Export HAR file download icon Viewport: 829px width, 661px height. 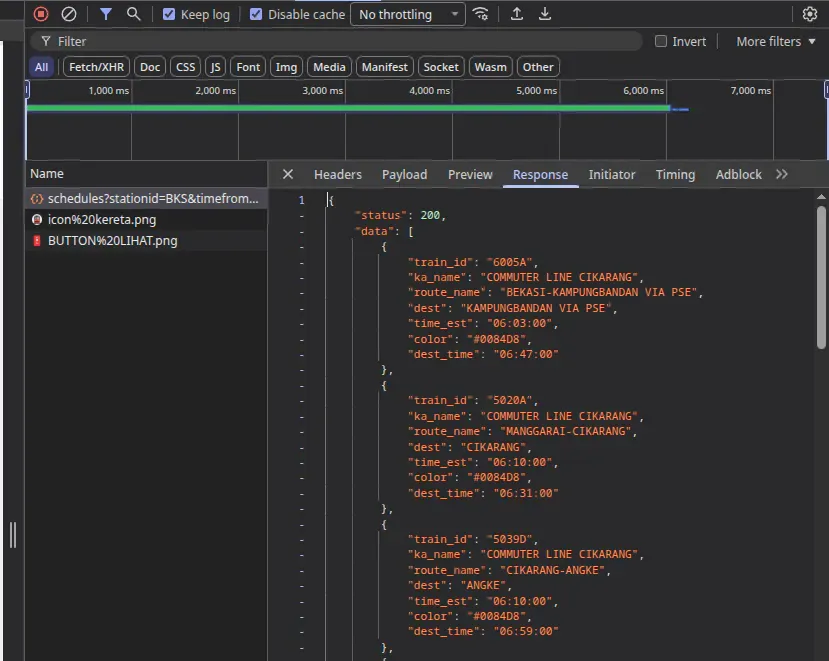click(545, 14)
